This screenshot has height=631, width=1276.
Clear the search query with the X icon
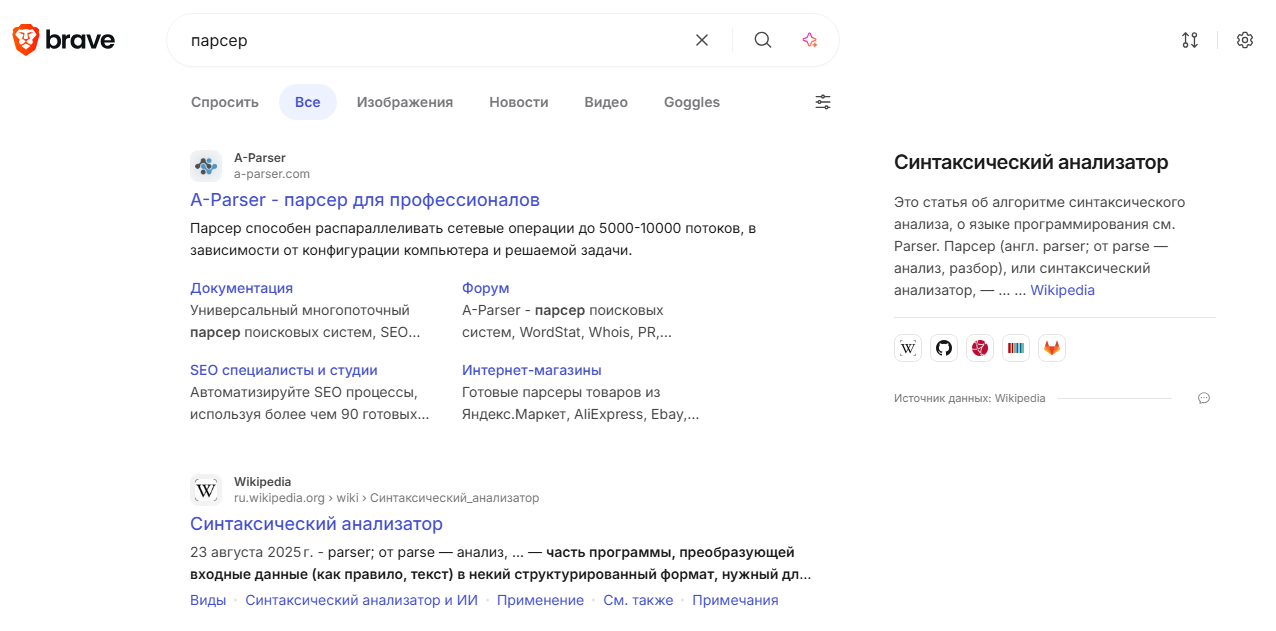pyautogui.click(x=702, y=40)
